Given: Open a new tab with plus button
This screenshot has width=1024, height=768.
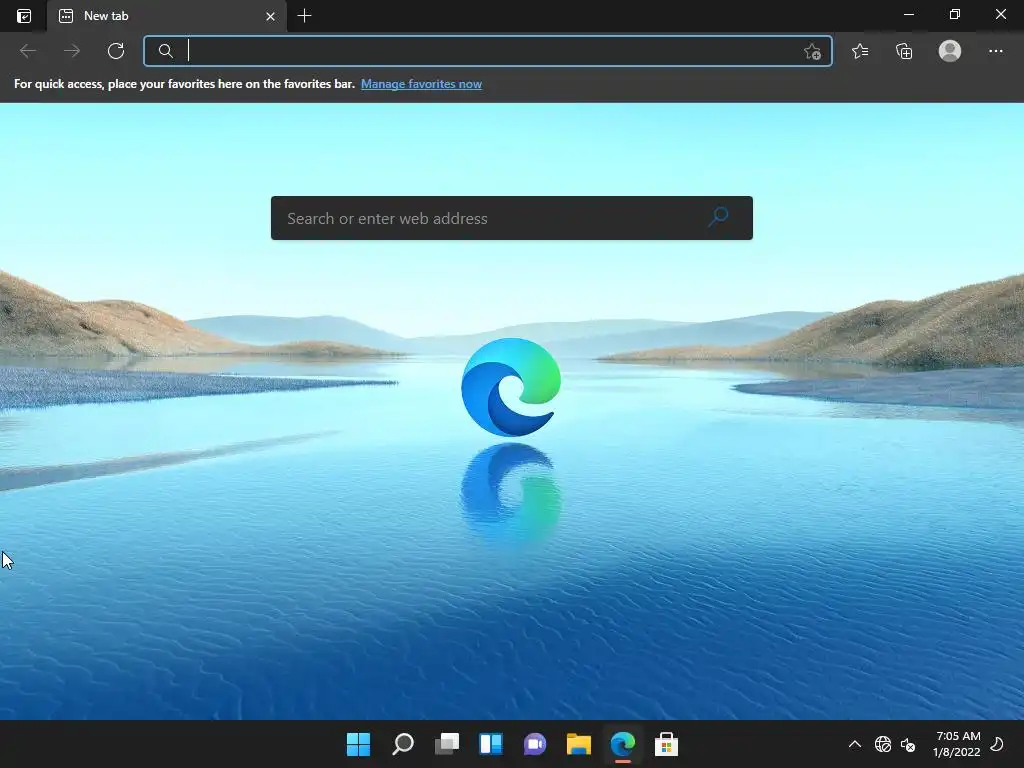Looking at the screenshot, I should 304,16.
